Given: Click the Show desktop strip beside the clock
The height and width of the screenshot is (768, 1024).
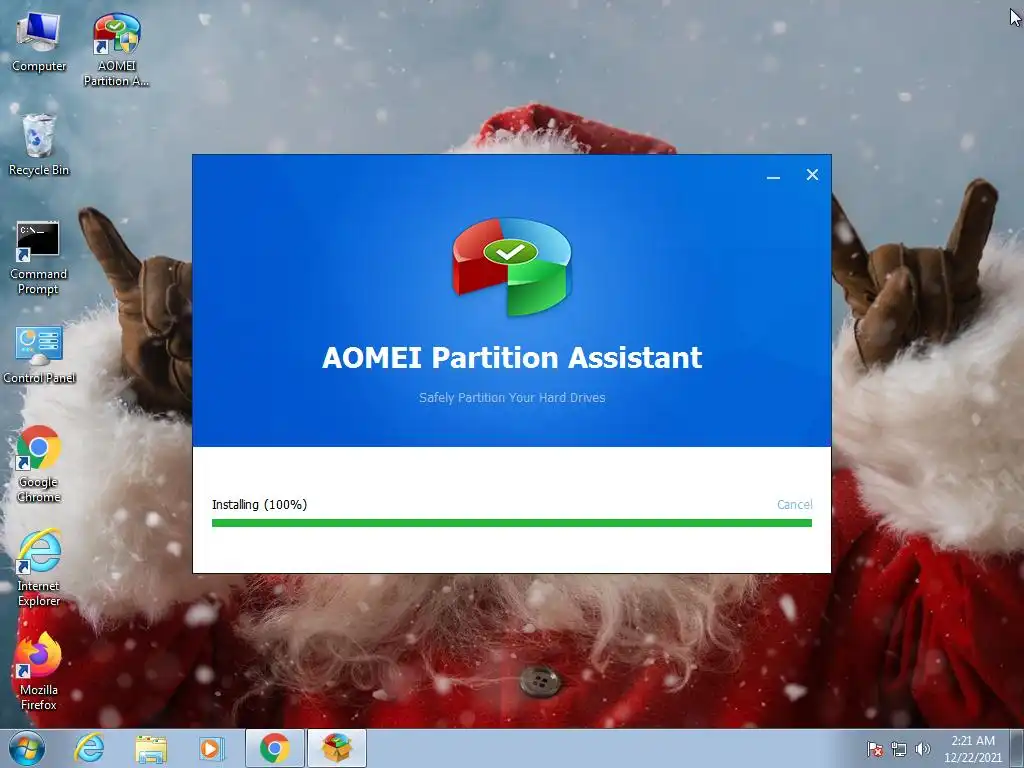Looking at the screenshot, I should pyautogui.click(x=1017, y=749).
